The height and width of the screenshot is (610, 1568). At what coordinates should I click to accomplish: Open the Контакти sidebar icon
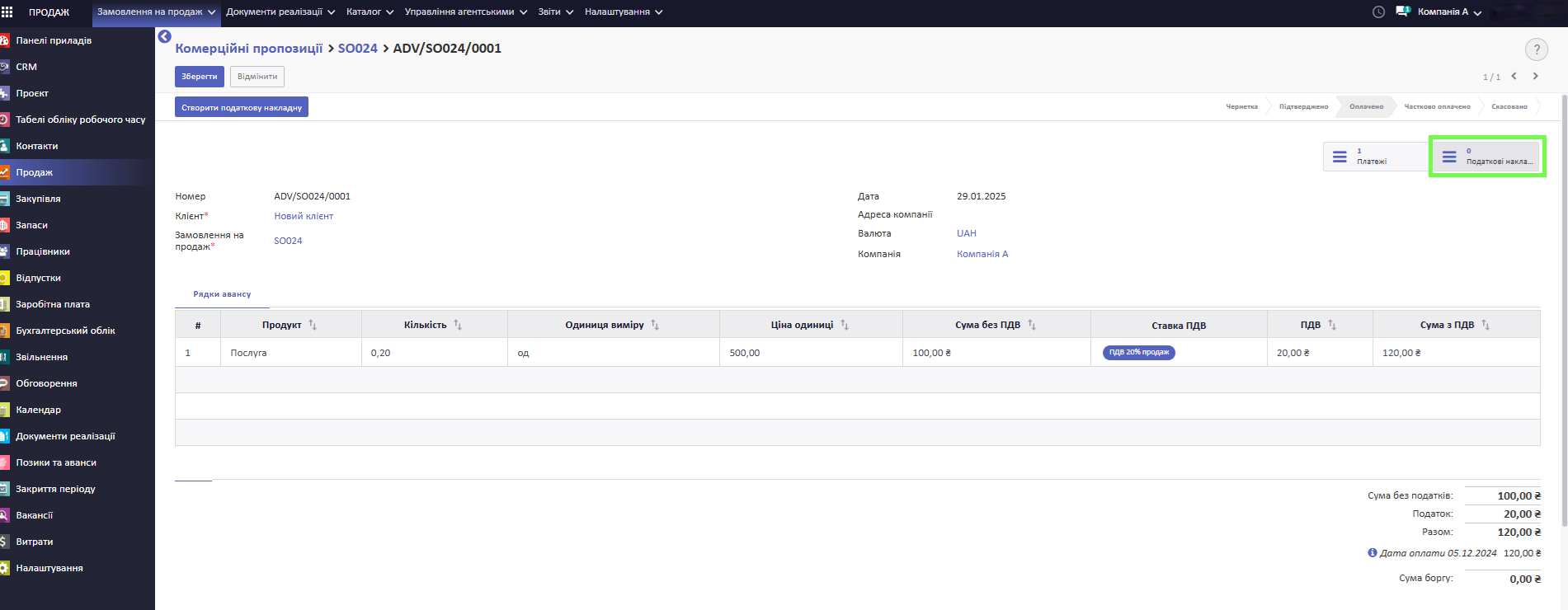tap(4, 146)
